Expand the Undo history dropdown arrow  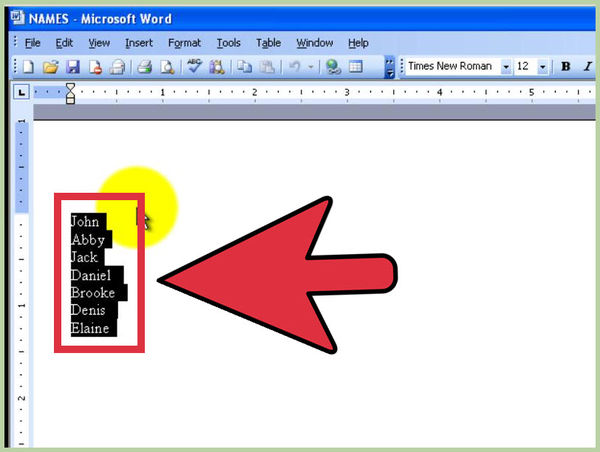tap(311, 67)
